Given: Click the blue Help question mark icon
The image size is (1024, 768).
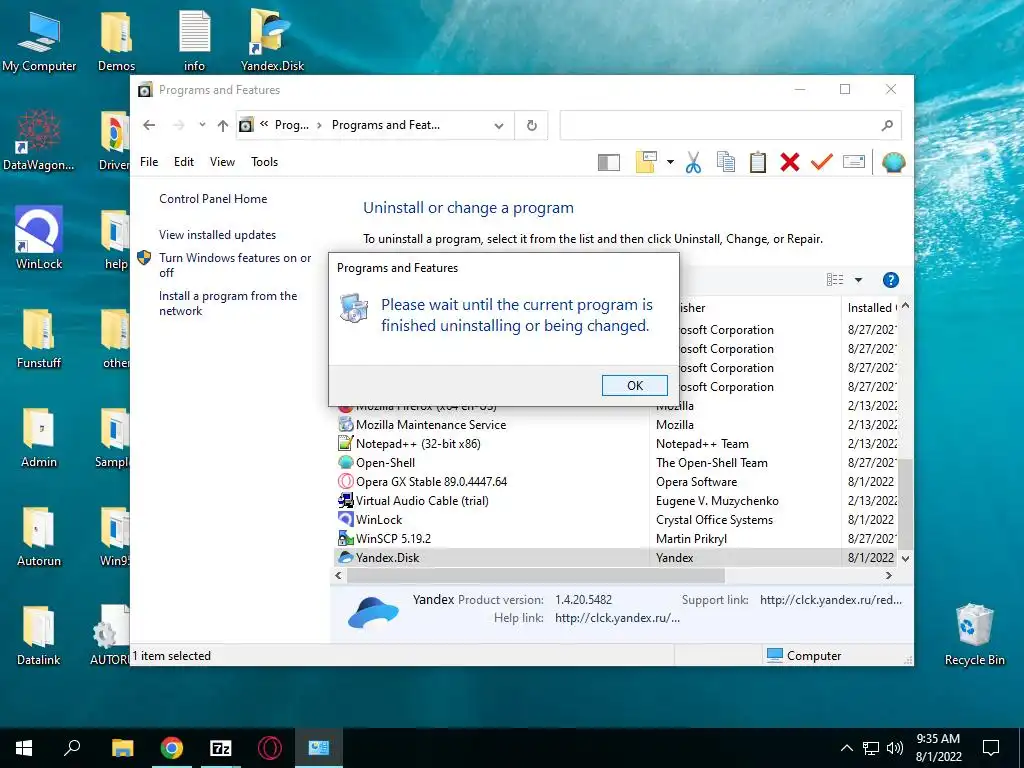Looking at the screenshot, I should [891, 280].
